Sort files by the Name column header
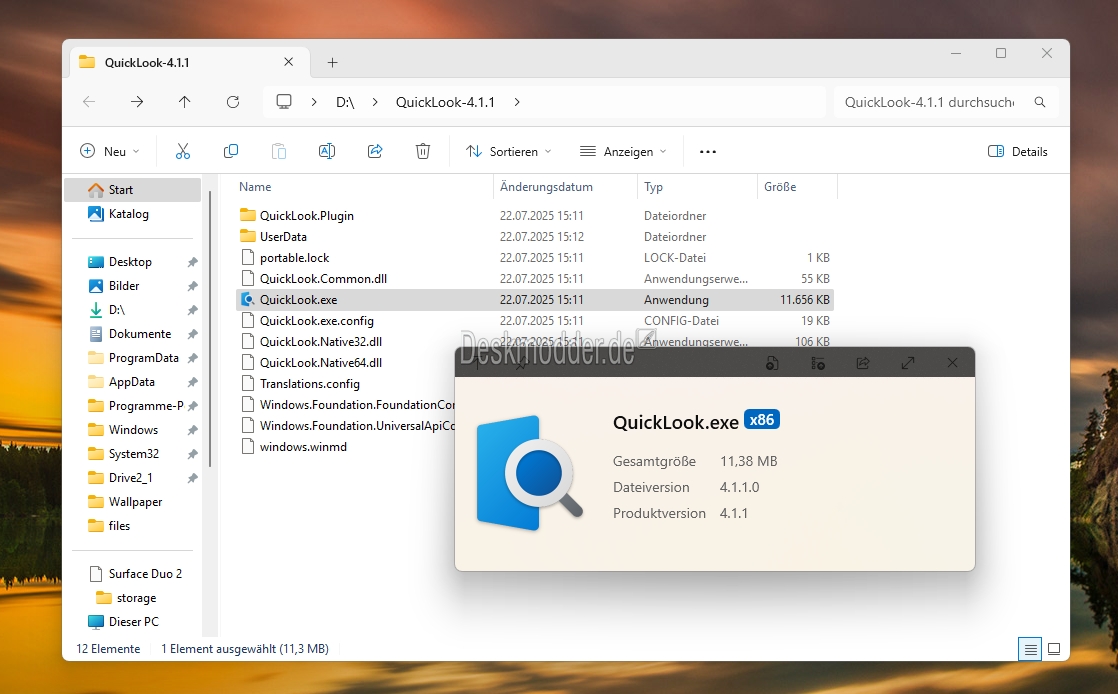Screen dimensions: 1118x694 tap(255, 187)
